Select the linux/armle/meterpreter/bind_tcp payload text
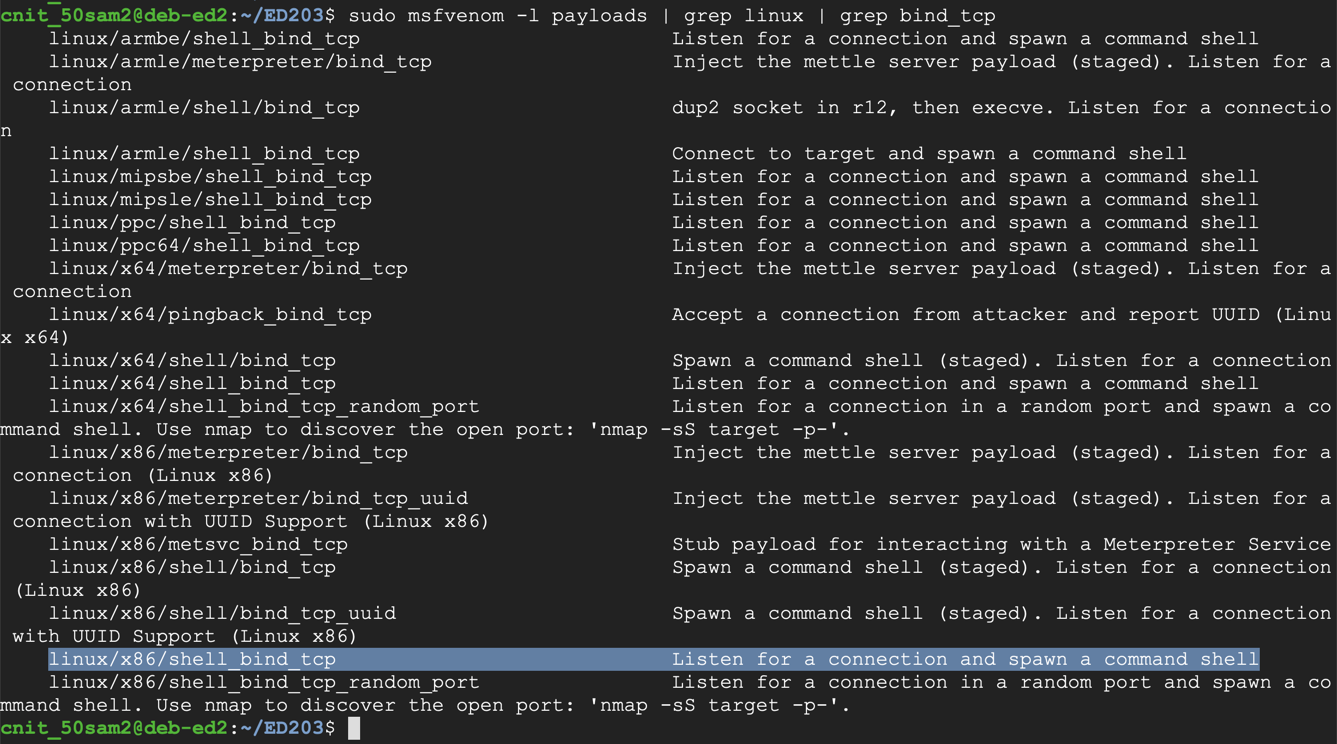The height and width of the screenshot is (744, 1337). [240, 62]
